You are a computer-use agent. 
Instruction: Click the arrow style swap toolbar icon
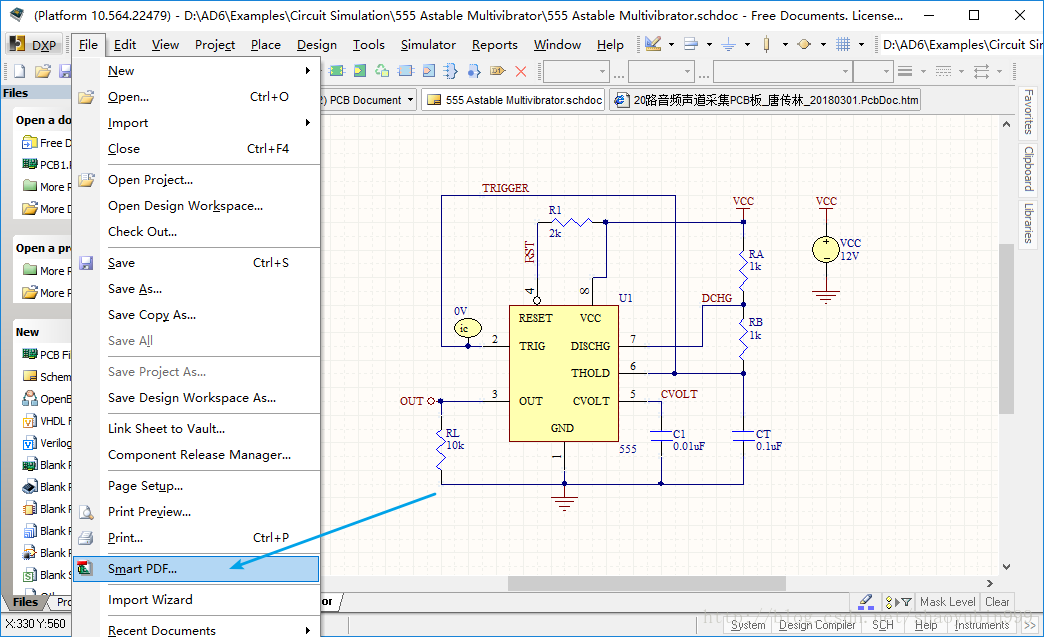[981, 71]
